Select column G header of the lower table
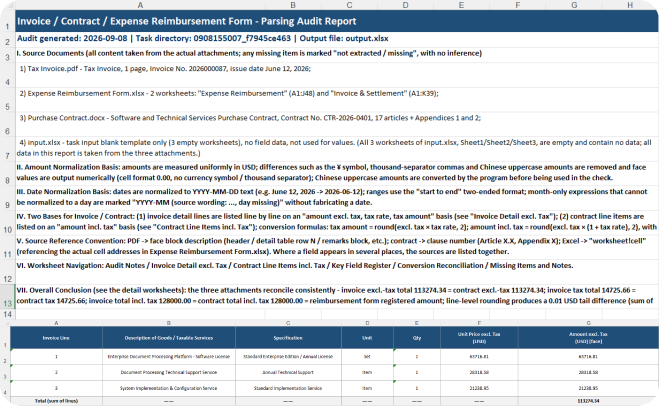 pyautogui.click(x=588, y=323)
